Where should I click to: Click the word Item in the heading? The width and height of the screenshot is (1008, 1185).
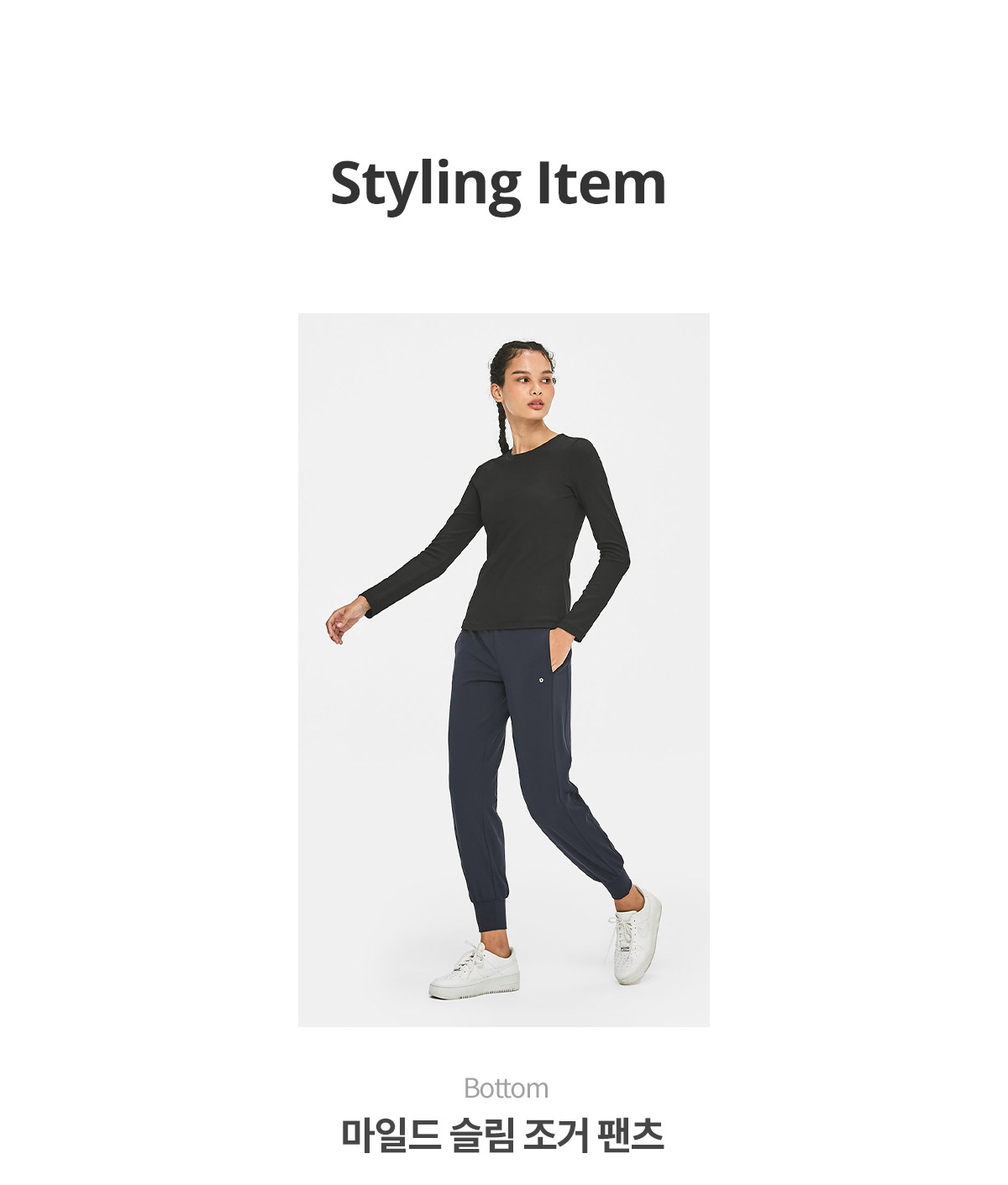[x=601, y=182]
